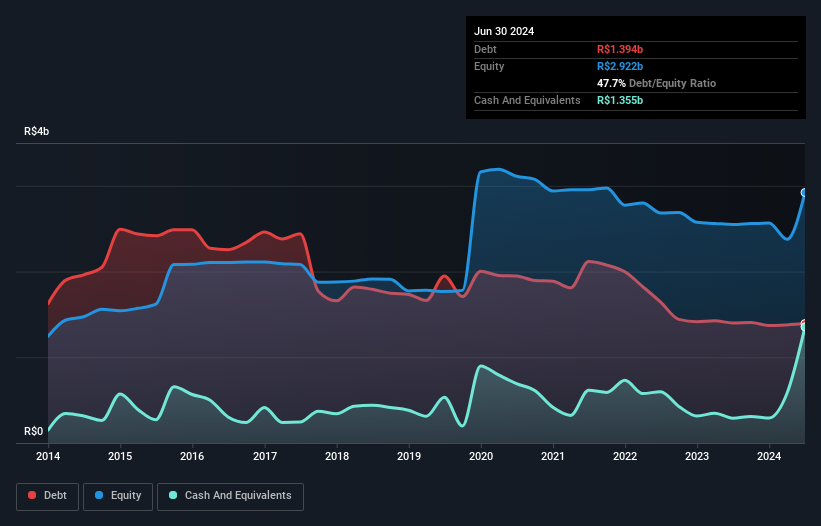
Task: Click the 2016 x-axis label
Action: (x=192, y=456)
